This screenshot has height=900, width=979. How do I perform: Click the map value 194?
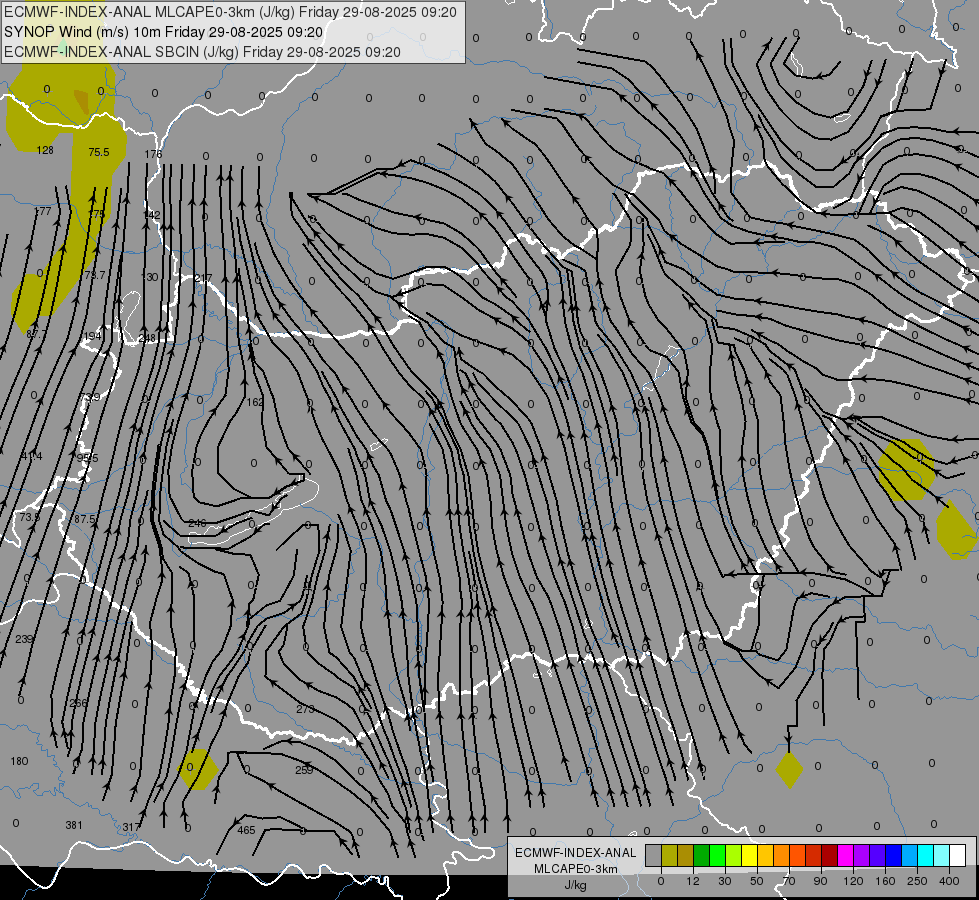[x=92, y=336]
